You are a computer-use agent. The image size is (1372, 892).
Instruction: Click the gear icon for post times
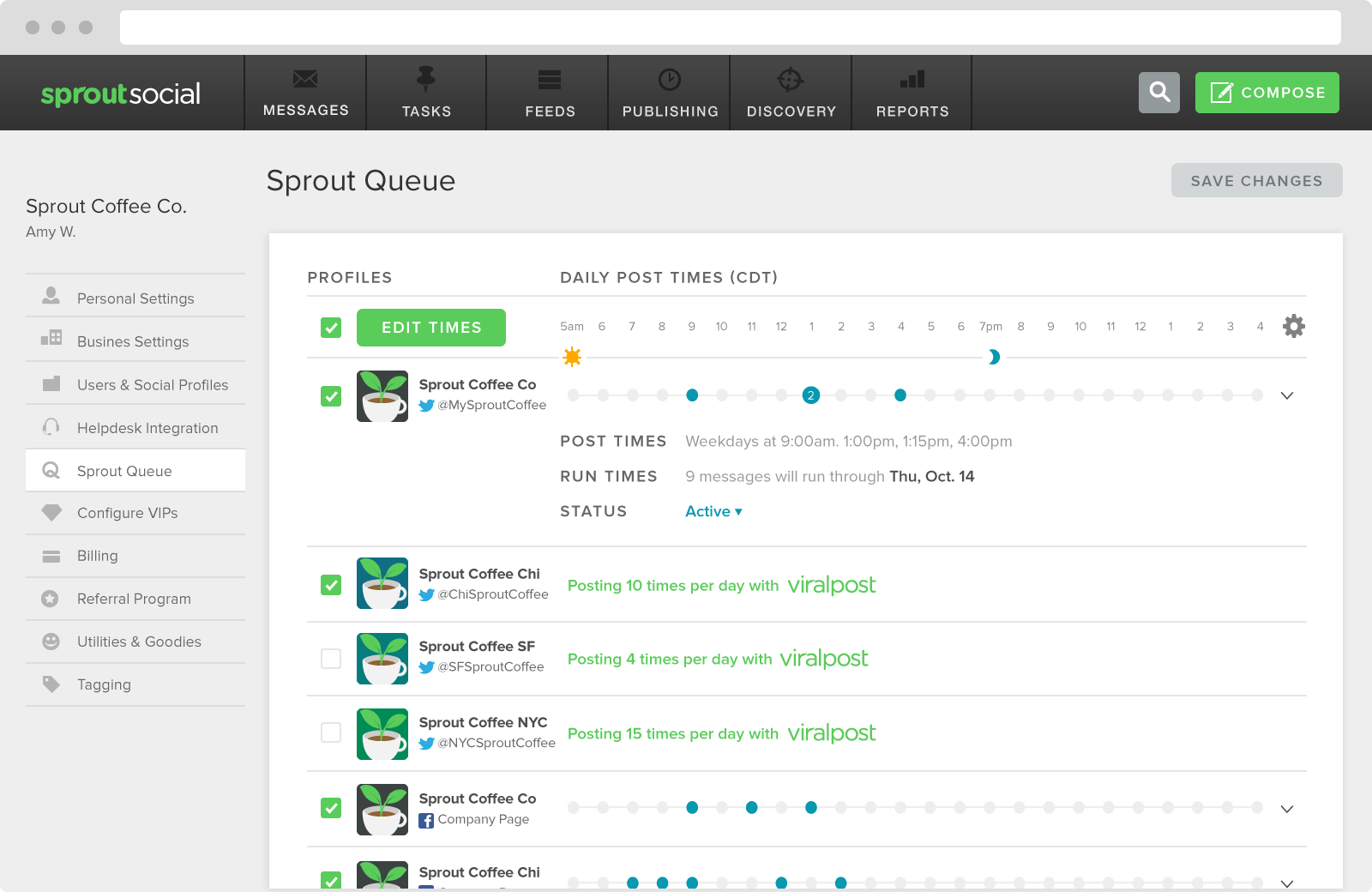(x=1294, y=326)
